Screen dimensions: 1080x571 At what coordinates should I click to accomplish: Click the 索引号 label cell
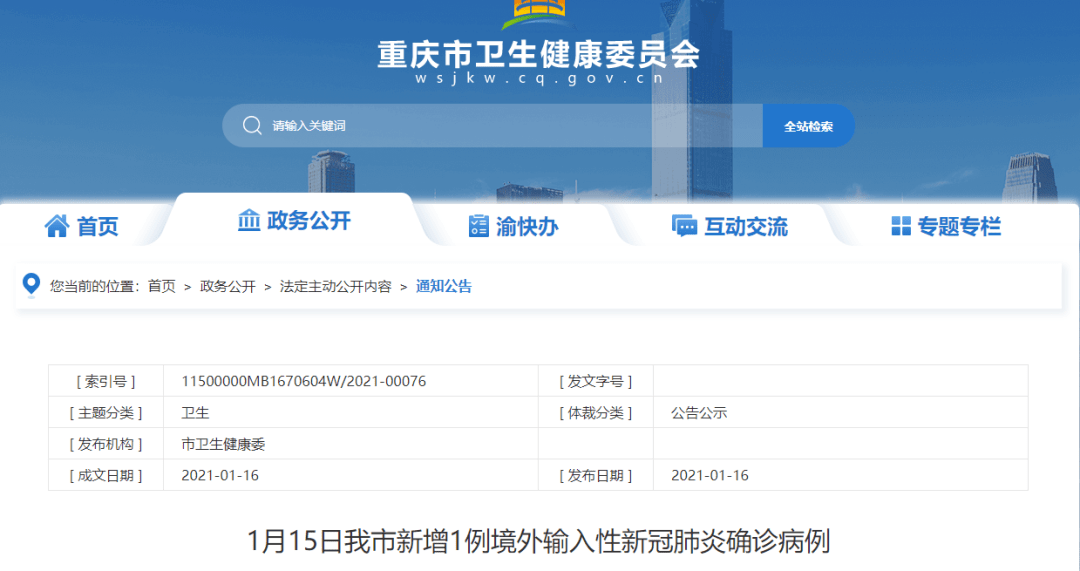click(x=105, y=381)
